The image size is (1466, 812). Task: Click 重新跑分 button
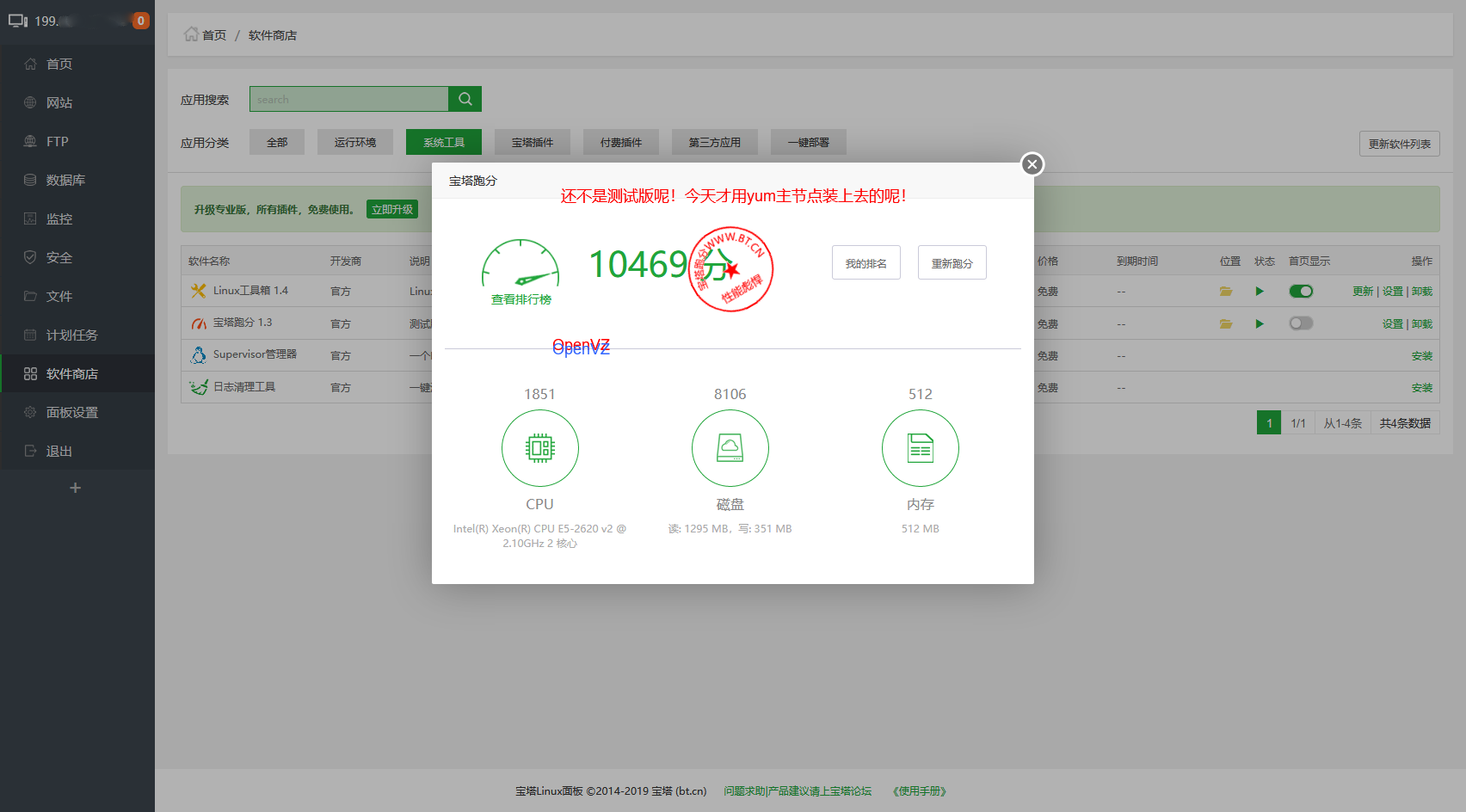coord(952,263)
